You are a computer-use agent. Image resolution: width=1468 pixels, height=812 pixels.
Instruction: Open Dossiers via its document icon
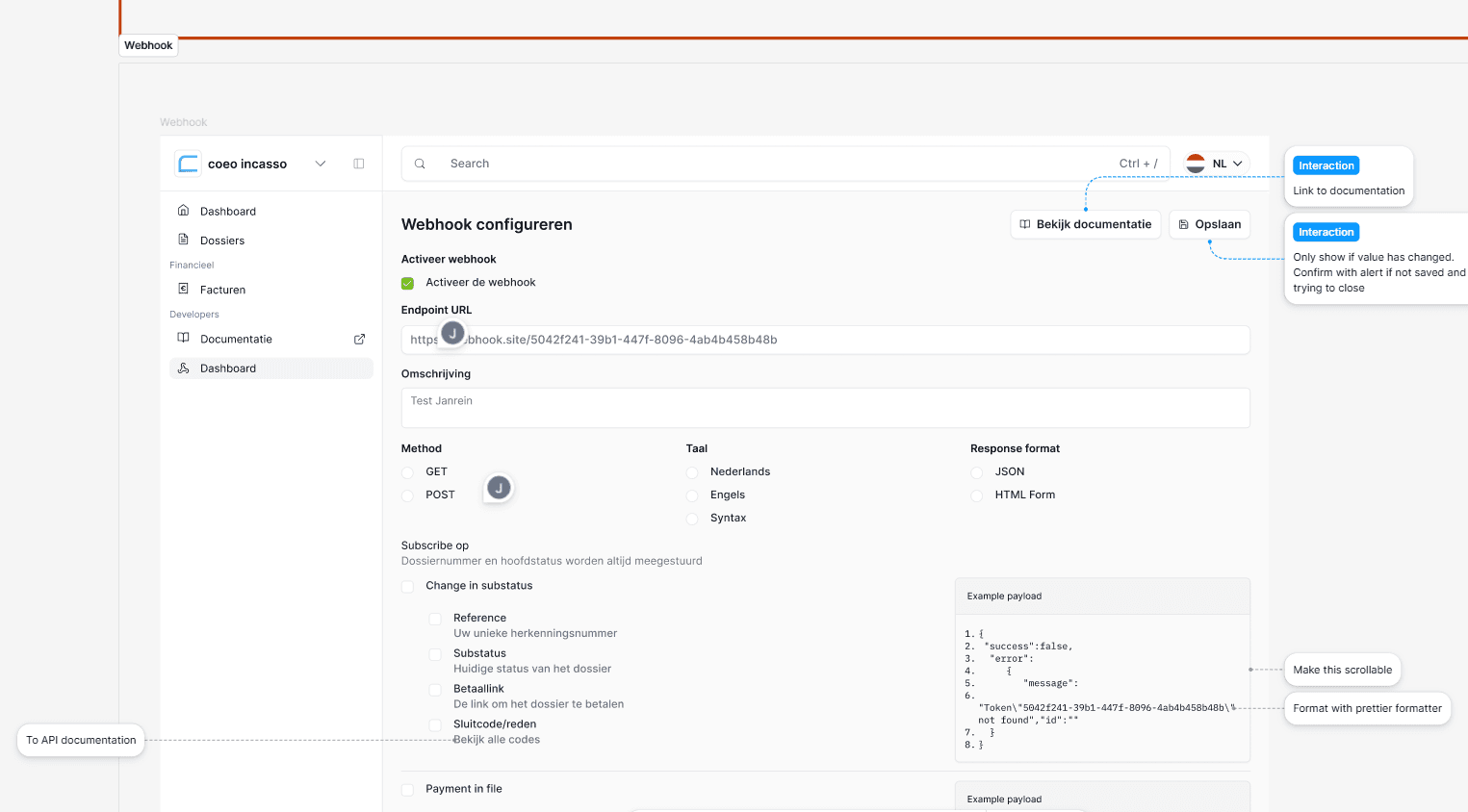[x=183, y=240]
